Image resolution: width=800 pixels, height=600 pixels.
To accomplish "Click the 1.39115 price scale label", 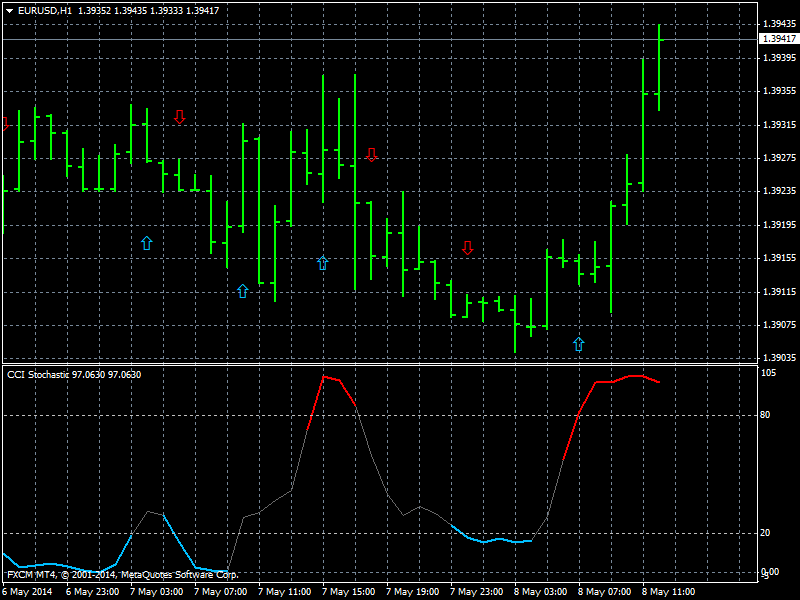I will (x=779, y=291).
